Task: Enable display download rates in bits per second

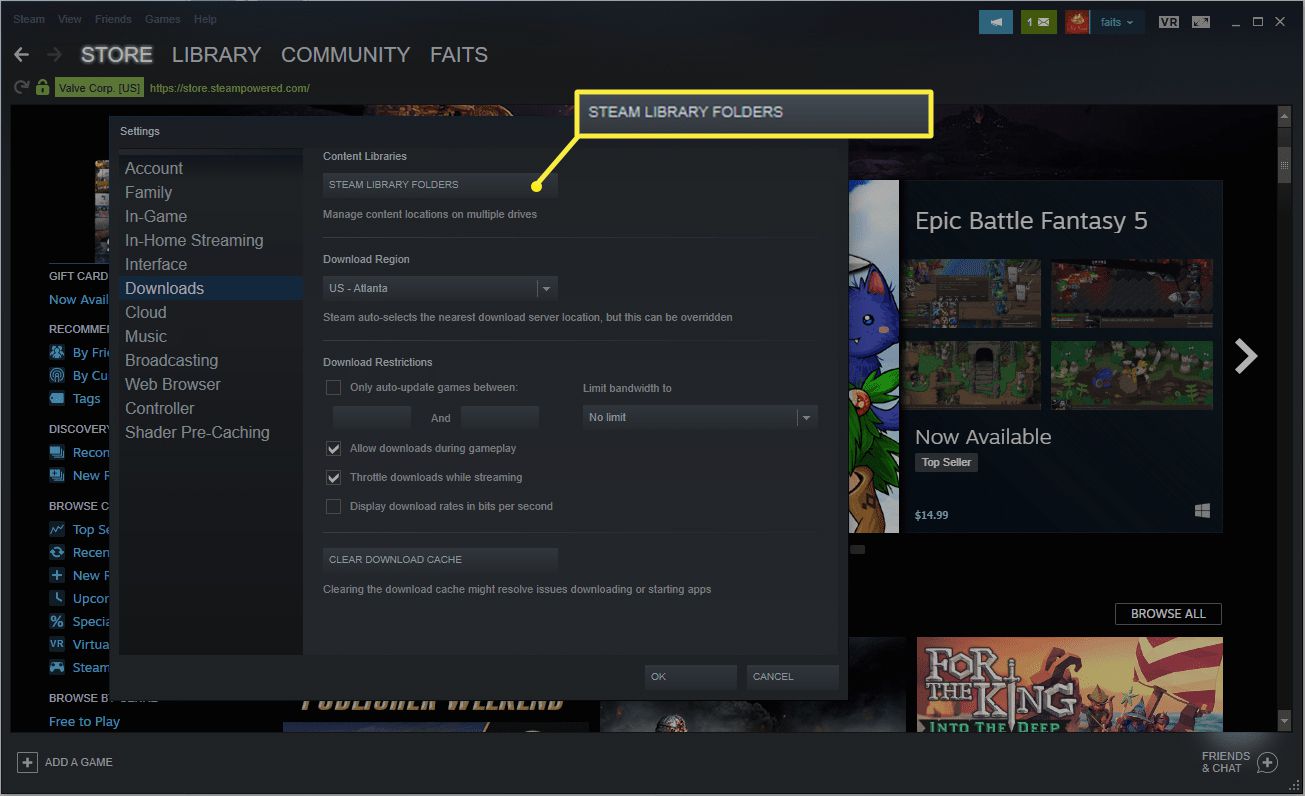Action: (x=334, y=506)
